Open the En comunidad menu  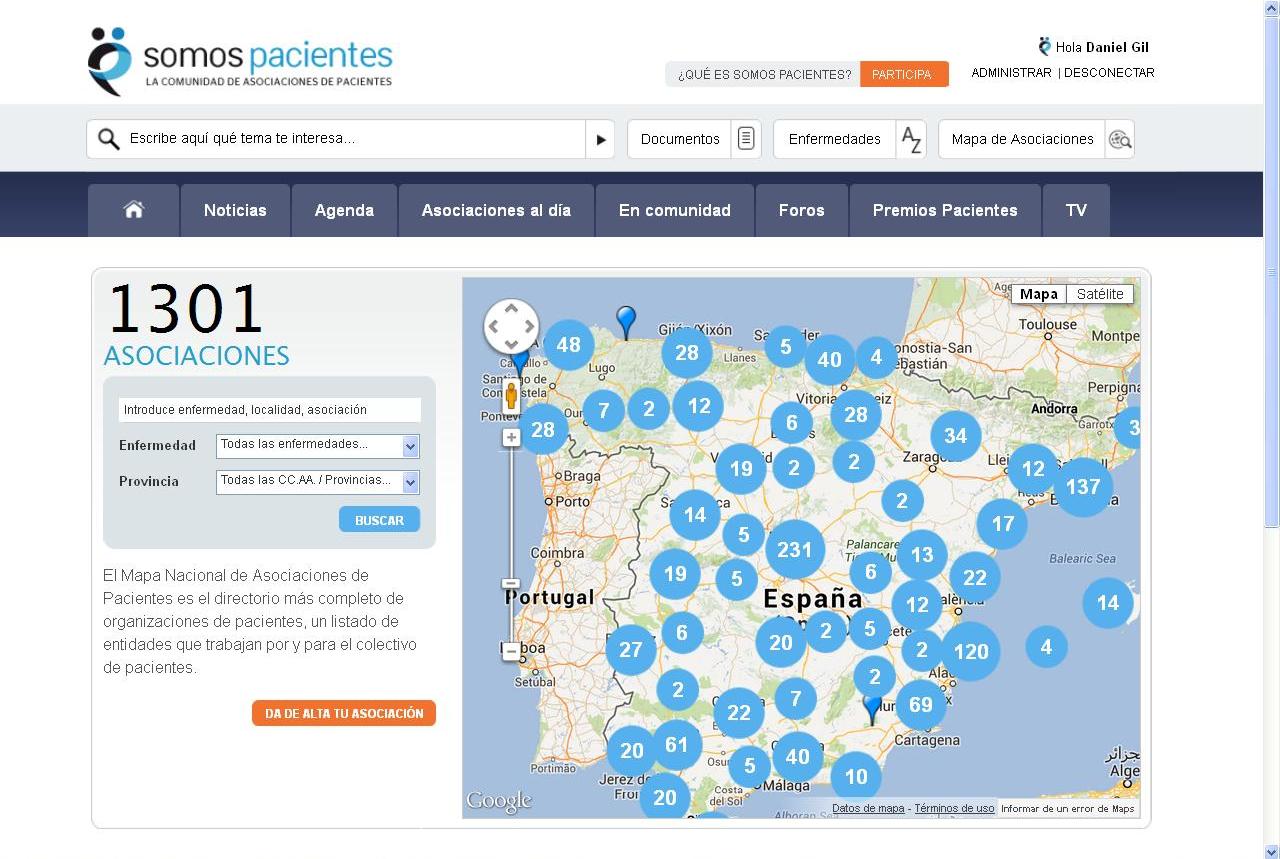(x=675, y=210)
